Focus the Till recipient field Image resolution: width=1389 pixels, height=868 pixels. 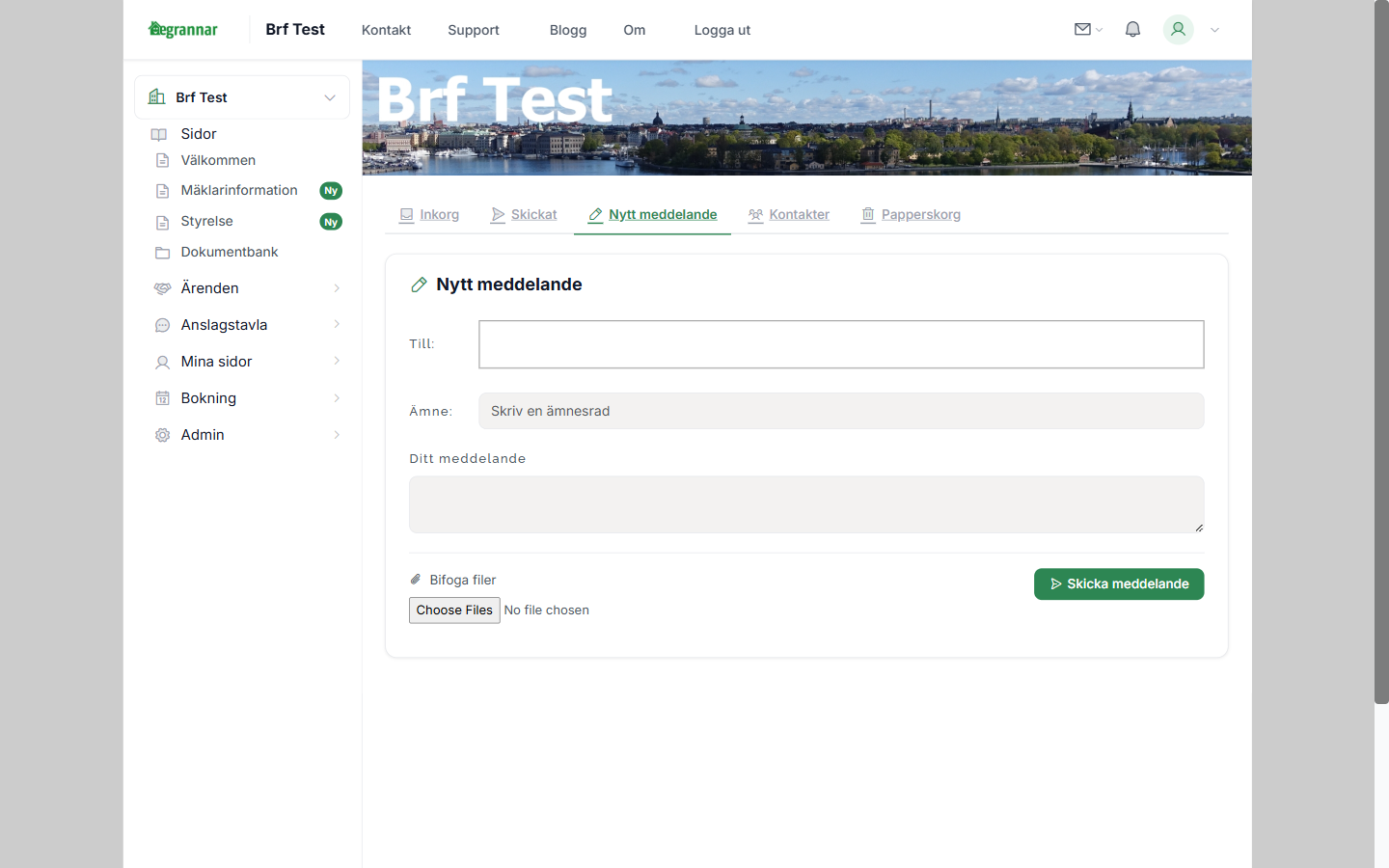(841, 344)
